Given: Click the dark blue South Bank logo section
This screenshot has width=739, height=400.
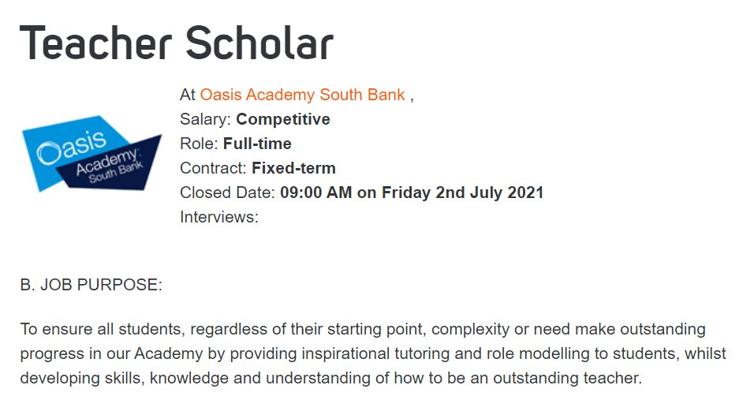Looking at the screenshot, I should pos(113,165).
